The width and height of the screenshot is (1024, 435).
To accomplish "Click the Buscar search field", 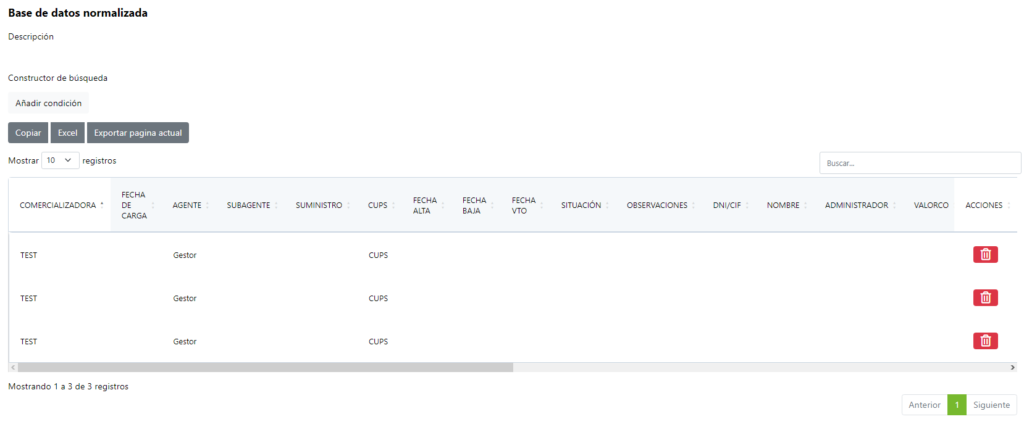I will (x=919, y=163).
